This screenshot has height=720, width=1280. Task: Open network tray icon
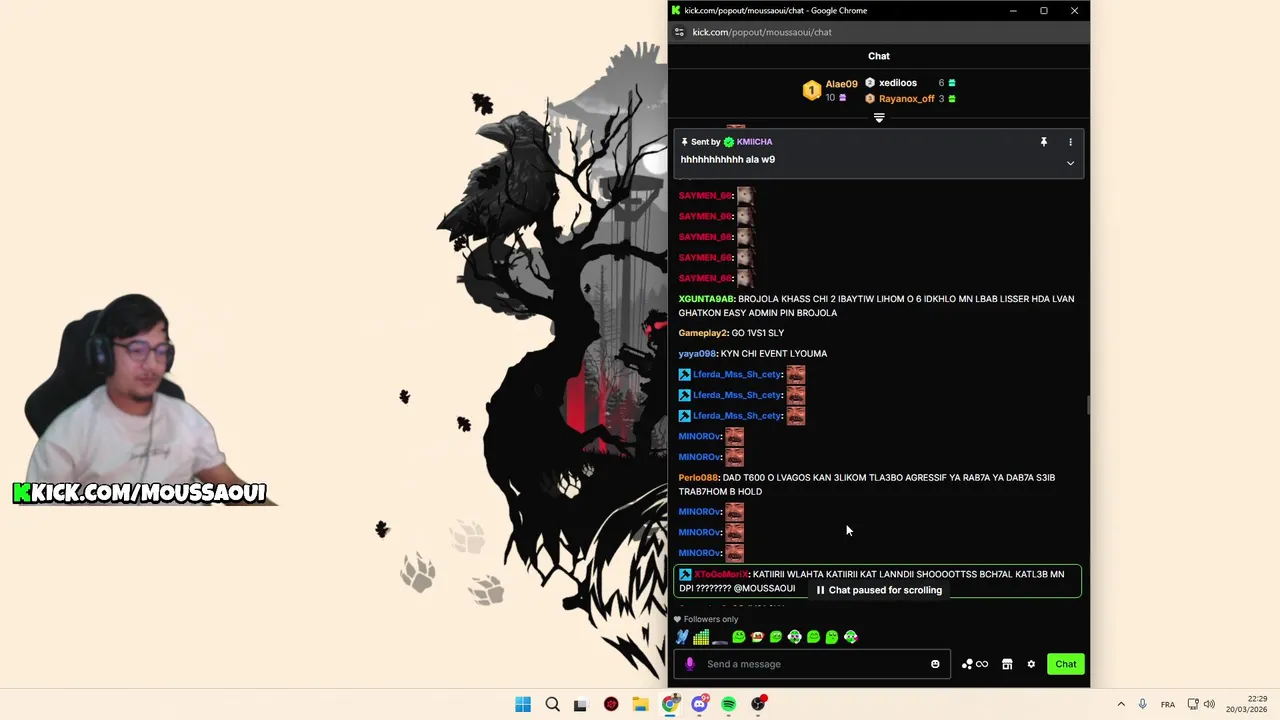(1193, 704)
